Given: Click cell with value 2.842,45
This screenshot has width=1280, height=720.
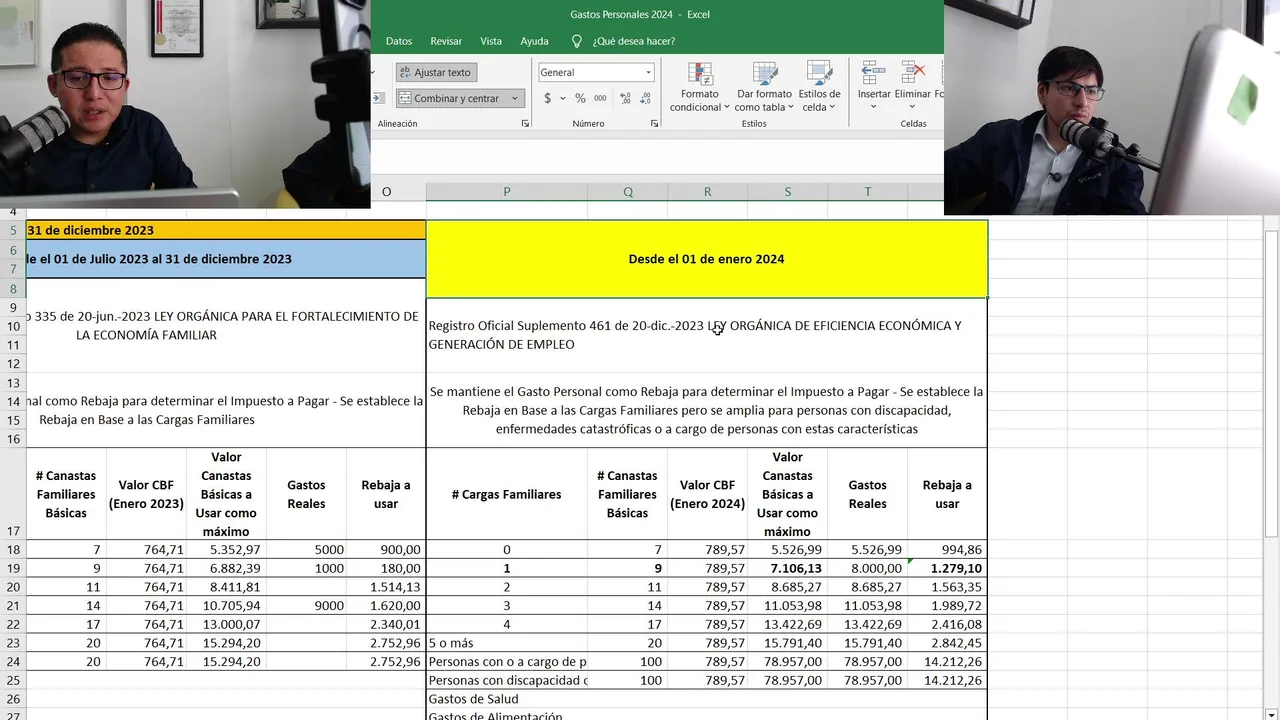Looking at the screenshot, I should pyautogui.click(x=947, y=643).
